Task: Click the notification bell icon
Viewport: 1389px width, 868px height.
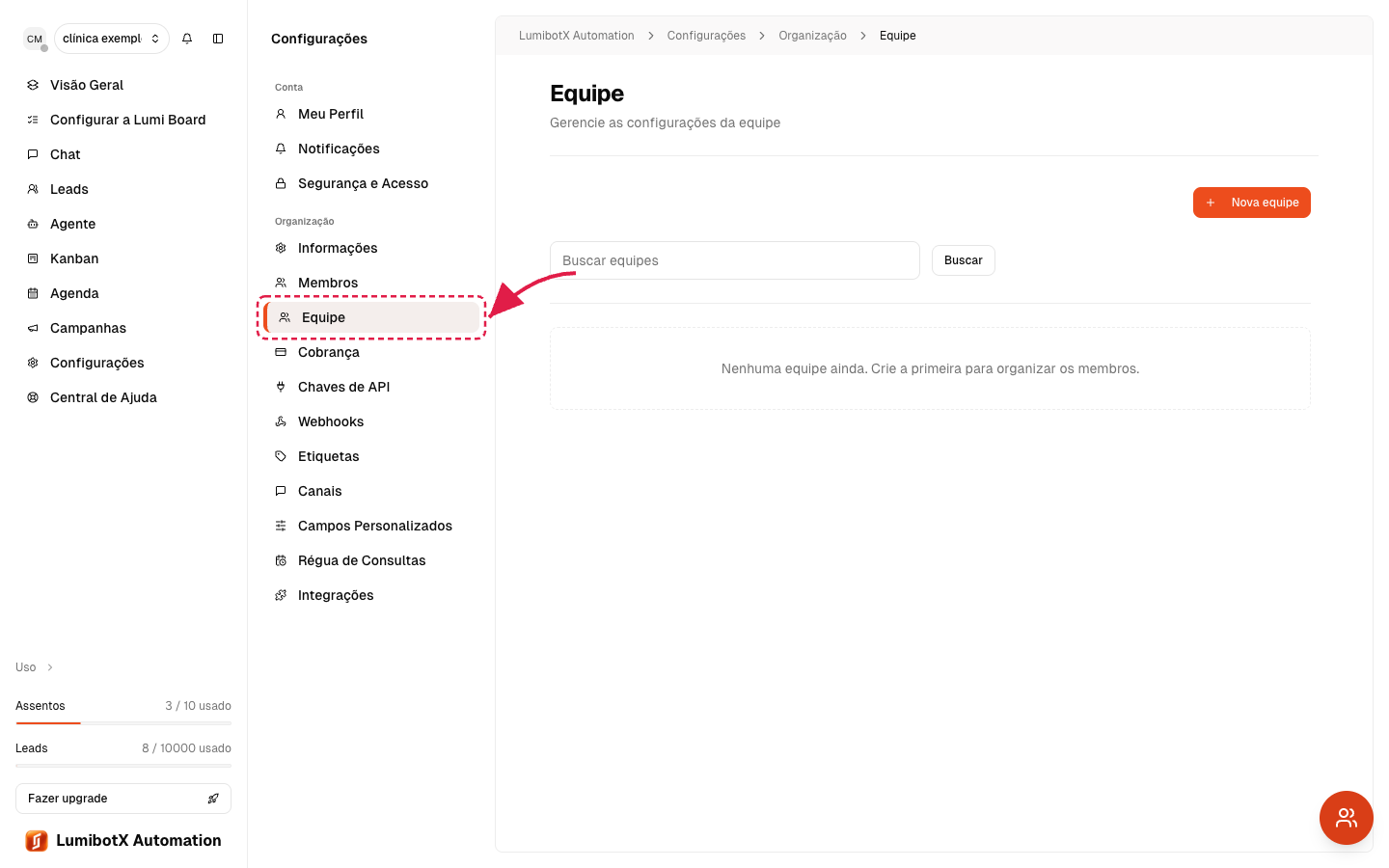Action: click(187, 39)
